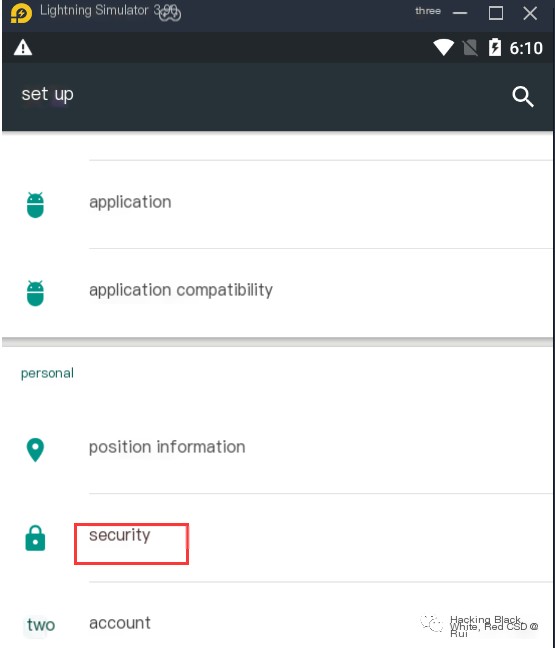Click the Android icon beside application
Screen dimensions: 555x648
pos(35,205)
